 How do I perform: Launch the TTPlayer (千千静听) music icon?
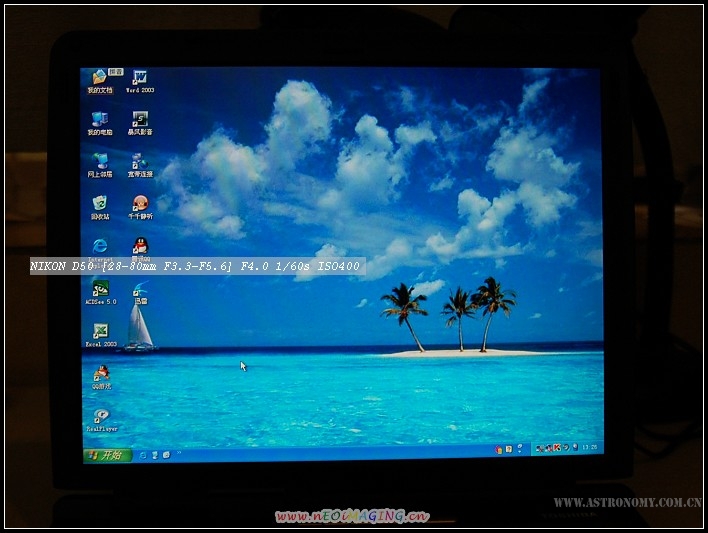point(140,204)
